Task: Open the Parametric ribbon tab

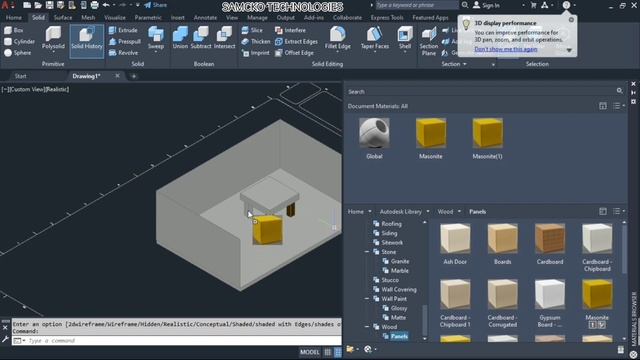Action: [x=148, y=18]
